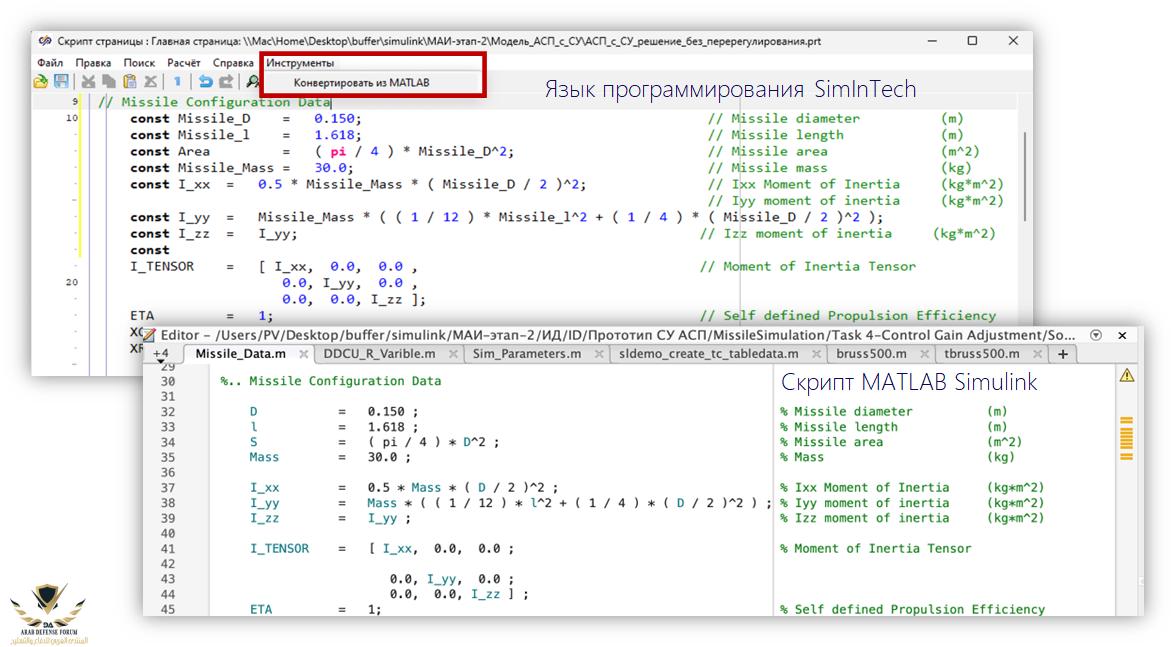Open the Справка menu

click(x=233, y=63)
